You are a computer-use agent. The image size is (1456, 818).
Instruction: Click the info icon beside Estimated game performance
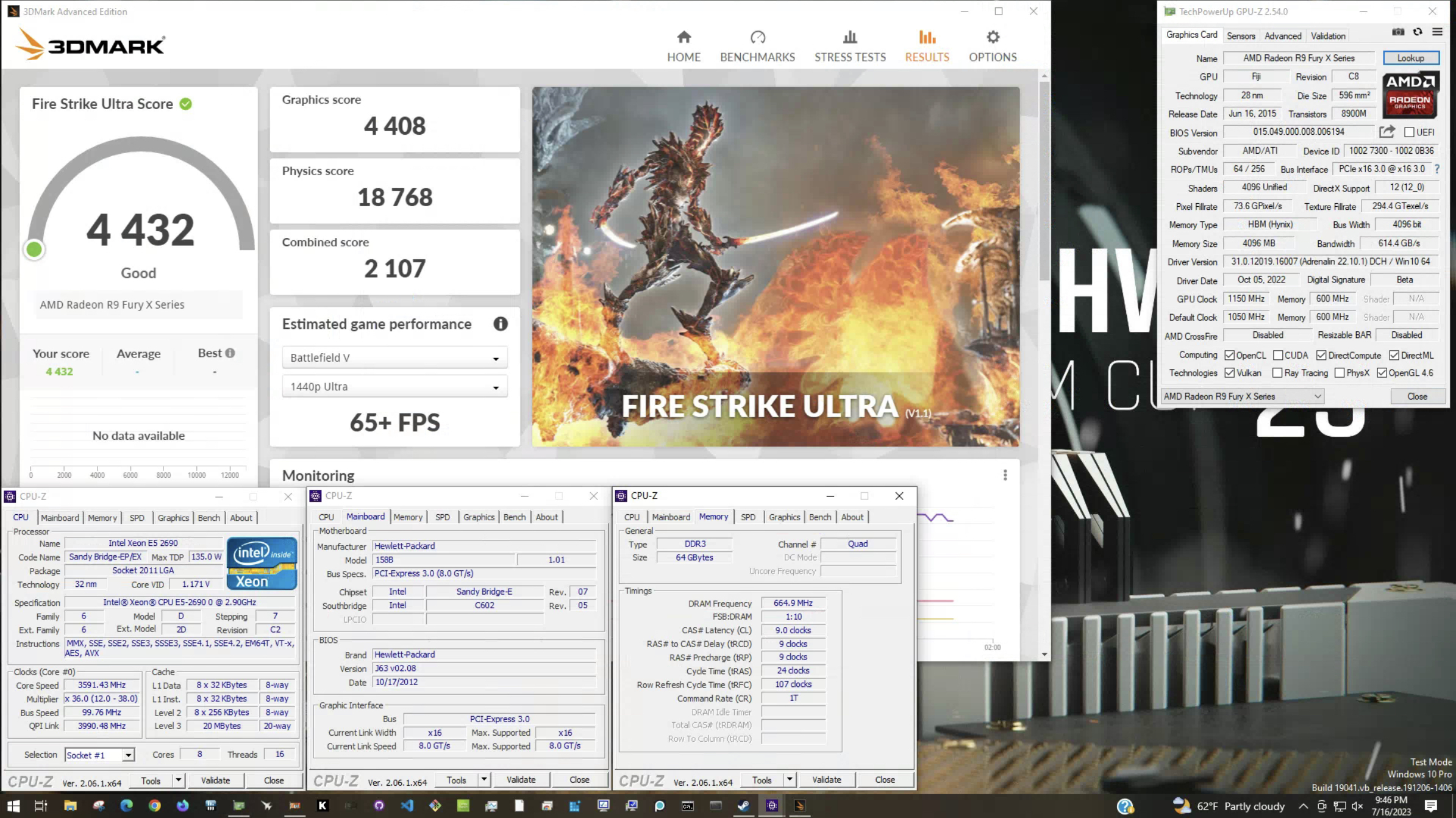(x=500, y=324)
